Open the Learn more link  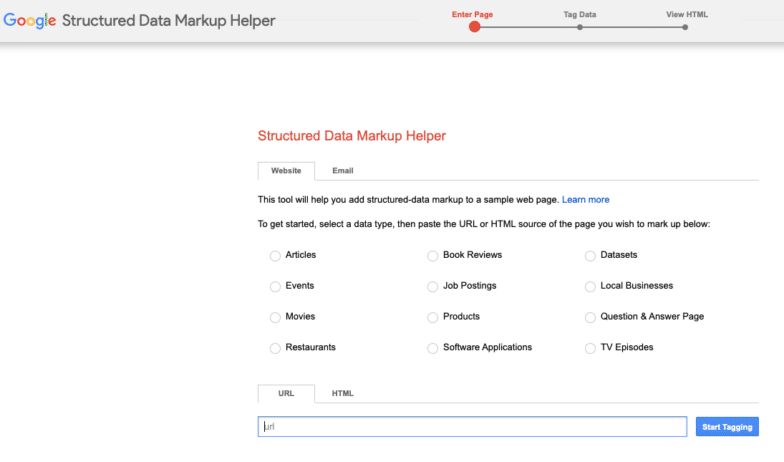coord(585,200)
